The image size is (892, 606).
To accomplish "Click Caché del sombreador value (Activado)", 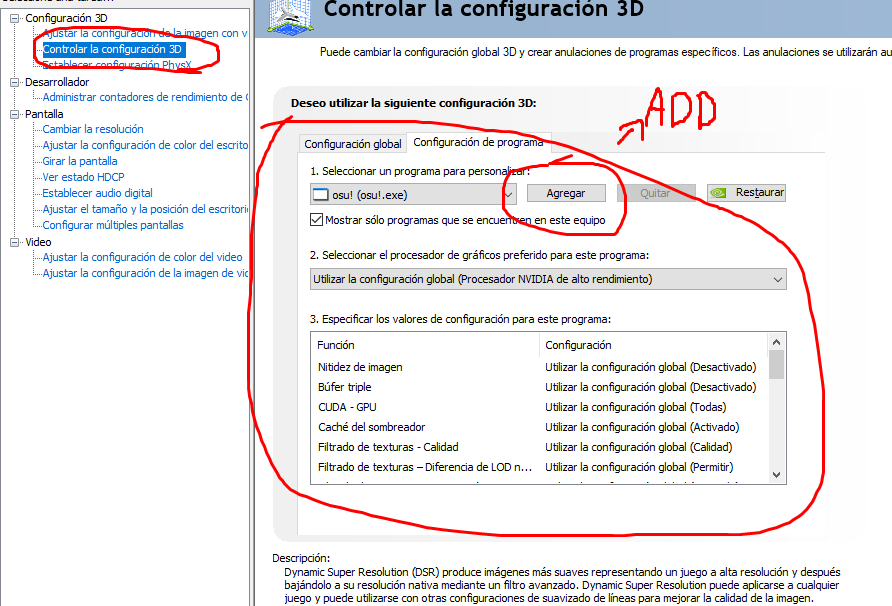I will click(642, 427).
